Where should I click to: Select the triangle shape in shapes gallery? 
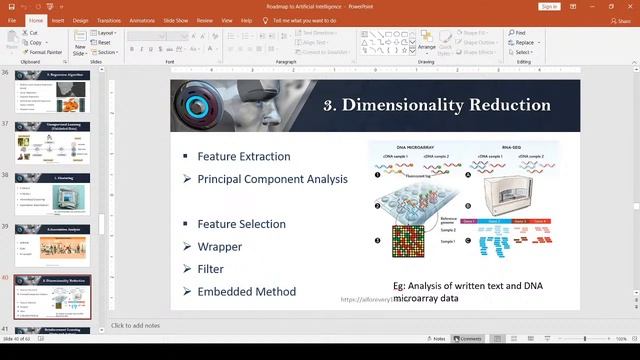click(x=364, y=42)
